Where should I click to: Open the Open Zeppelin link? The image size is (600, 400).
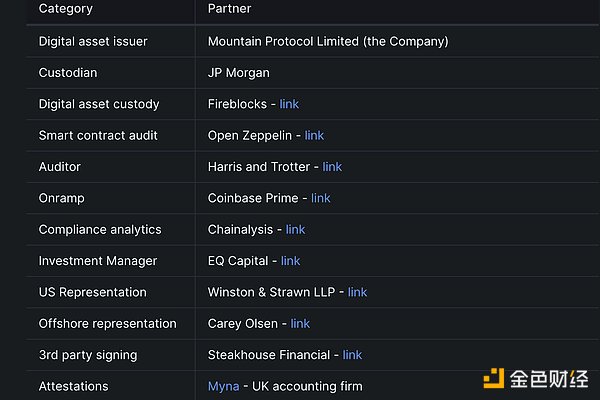click(314, 135)
